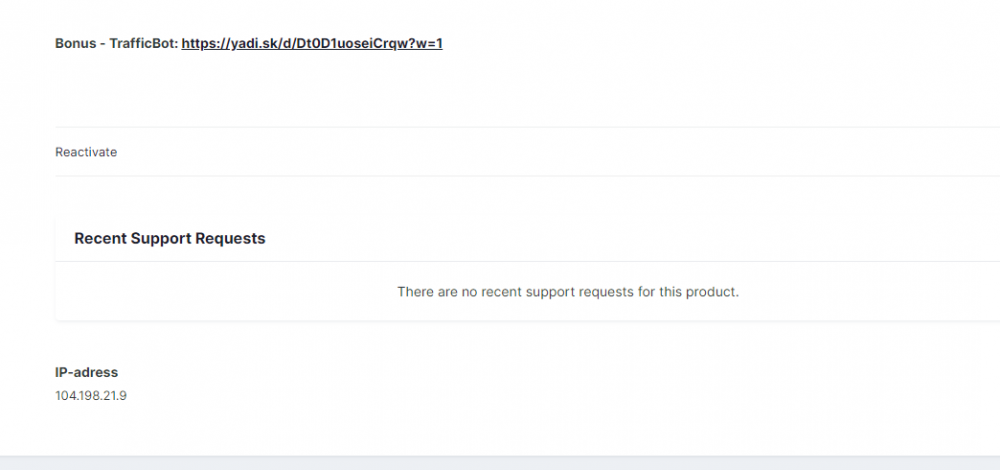Click the divider line above Reactivate

click(x=500, y=127)
